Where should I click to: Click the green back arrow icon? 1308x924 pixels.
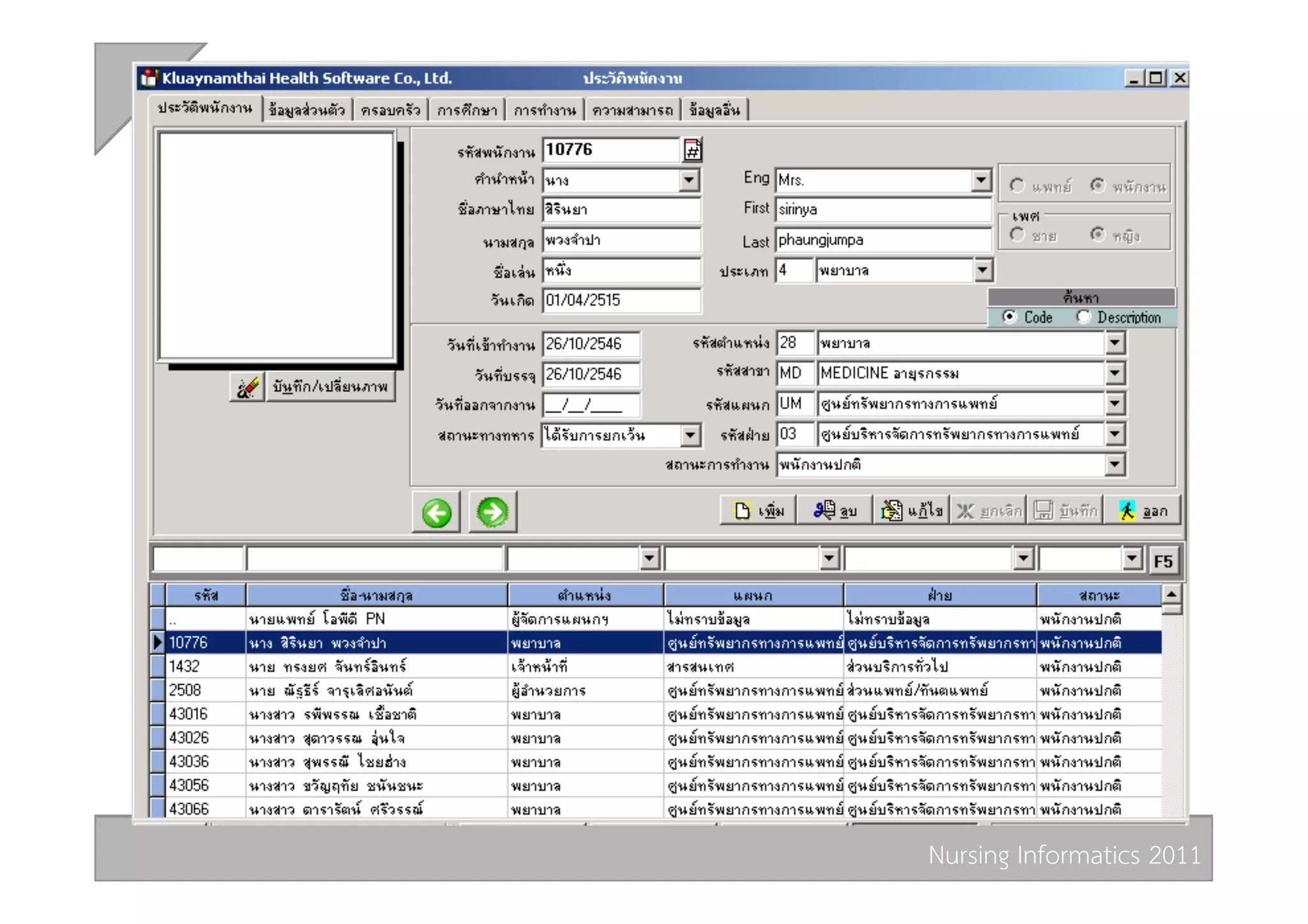pyautogui.click(x=436, y=512)
